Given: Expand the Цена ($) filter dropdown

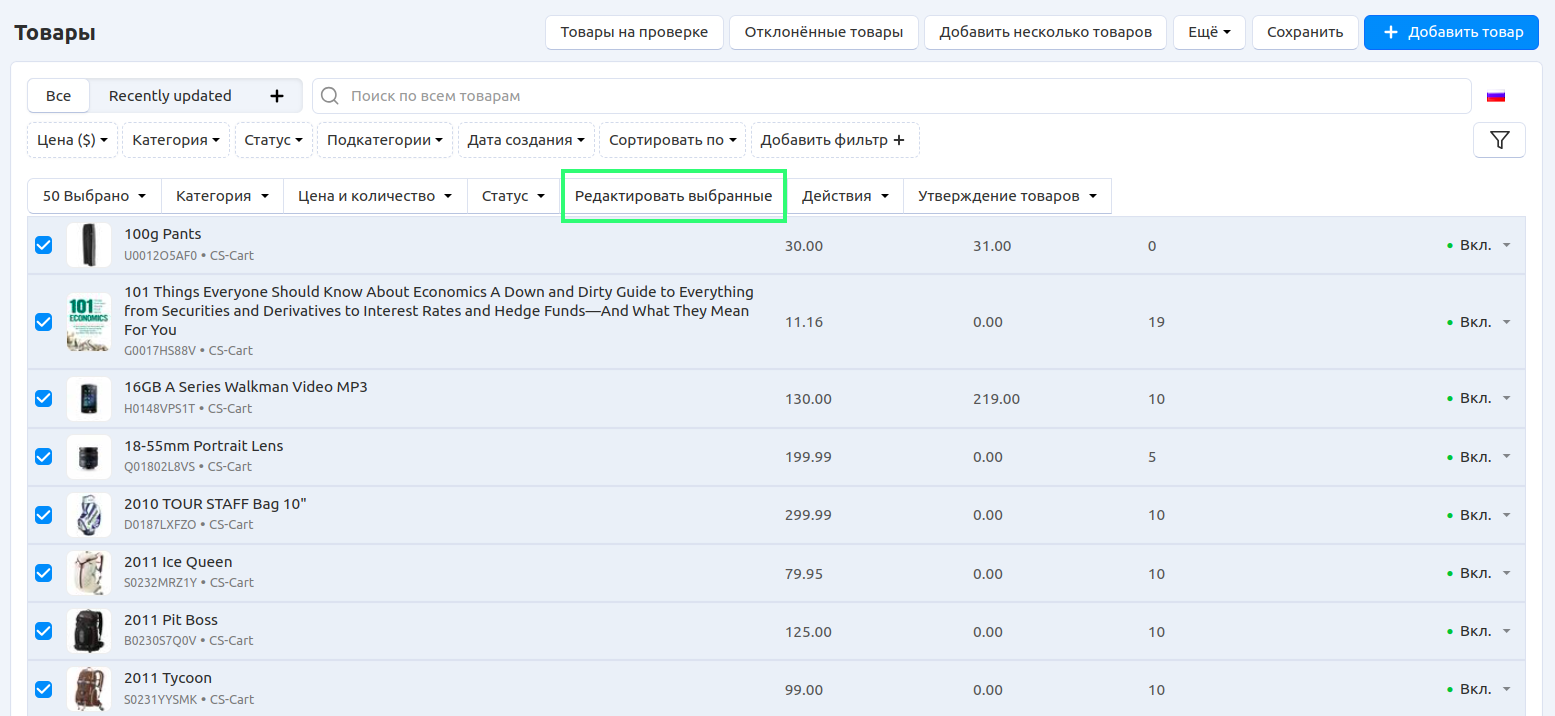Looking at the screenshot, I should (x=72, y=140).
